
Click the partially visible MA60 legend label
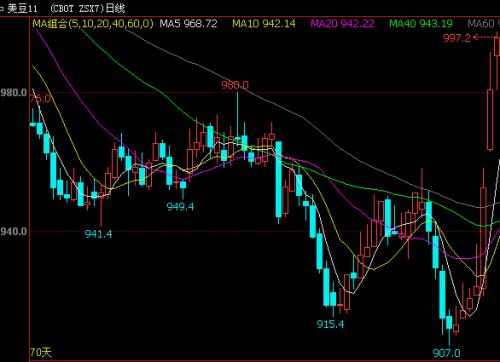pos(483,24)
